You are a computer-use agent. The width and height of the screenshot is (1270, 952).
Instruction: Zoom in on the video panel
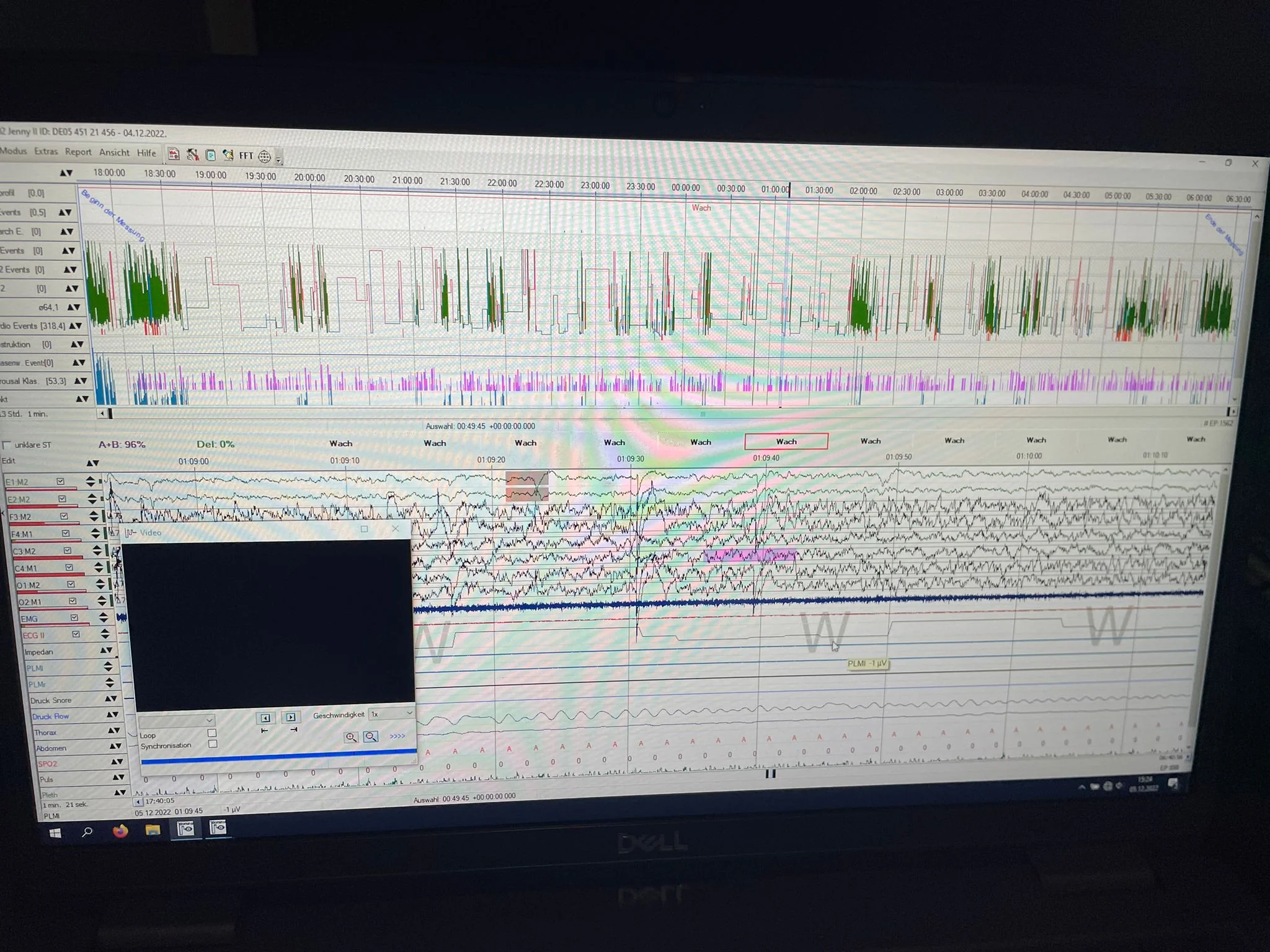point(351,737)
